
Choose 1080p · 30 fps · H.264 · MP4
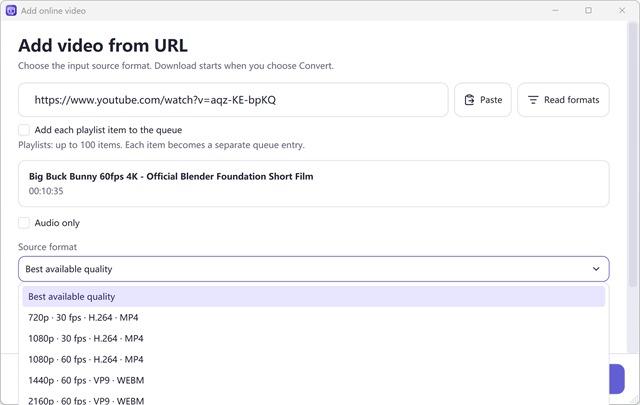point(313,338)
